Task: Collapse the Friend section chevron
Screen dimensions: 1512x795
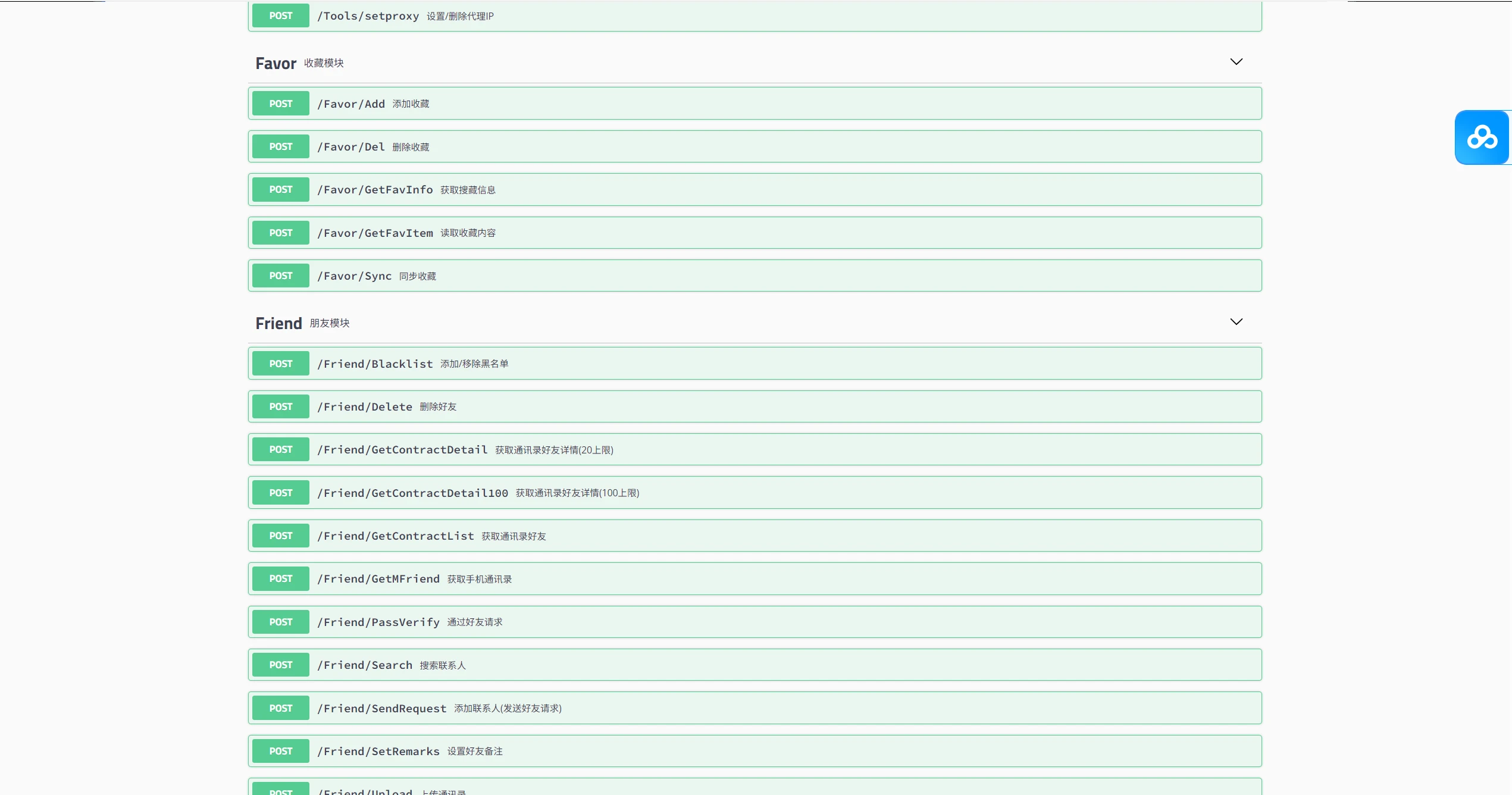Action: coord(1236,322)
